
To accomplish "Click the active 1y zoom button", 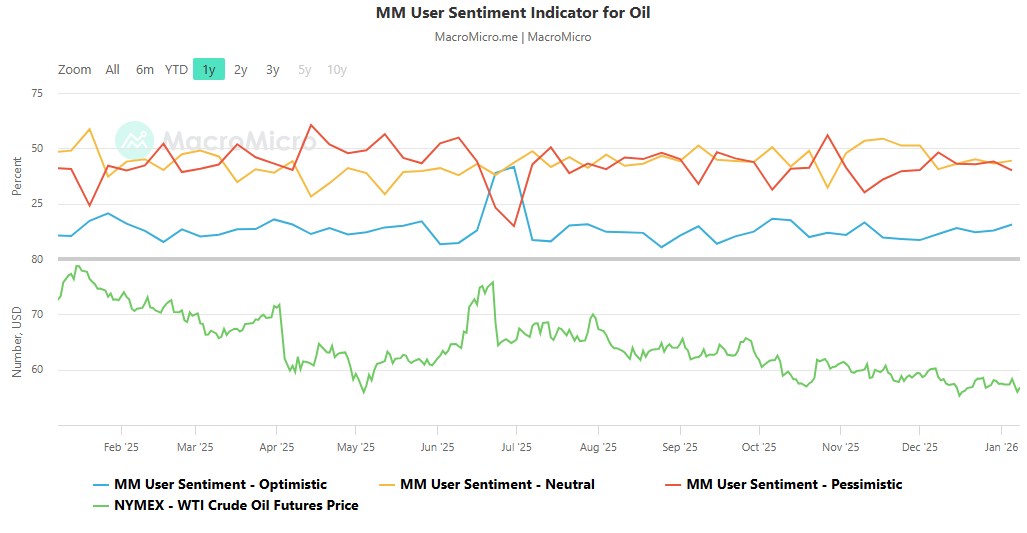I will 209,70.
